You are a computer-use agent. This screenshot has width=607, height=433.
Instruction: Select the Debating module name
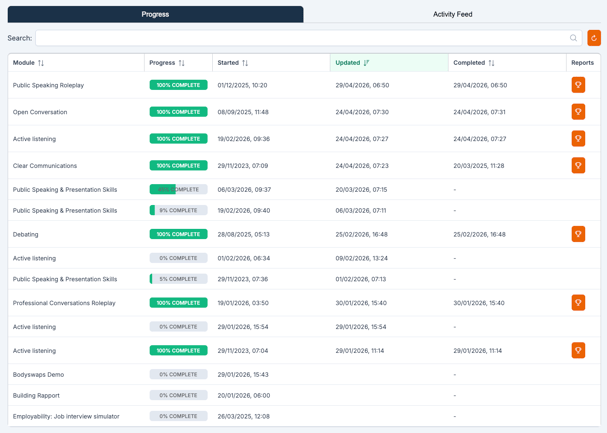coord(26,234)
